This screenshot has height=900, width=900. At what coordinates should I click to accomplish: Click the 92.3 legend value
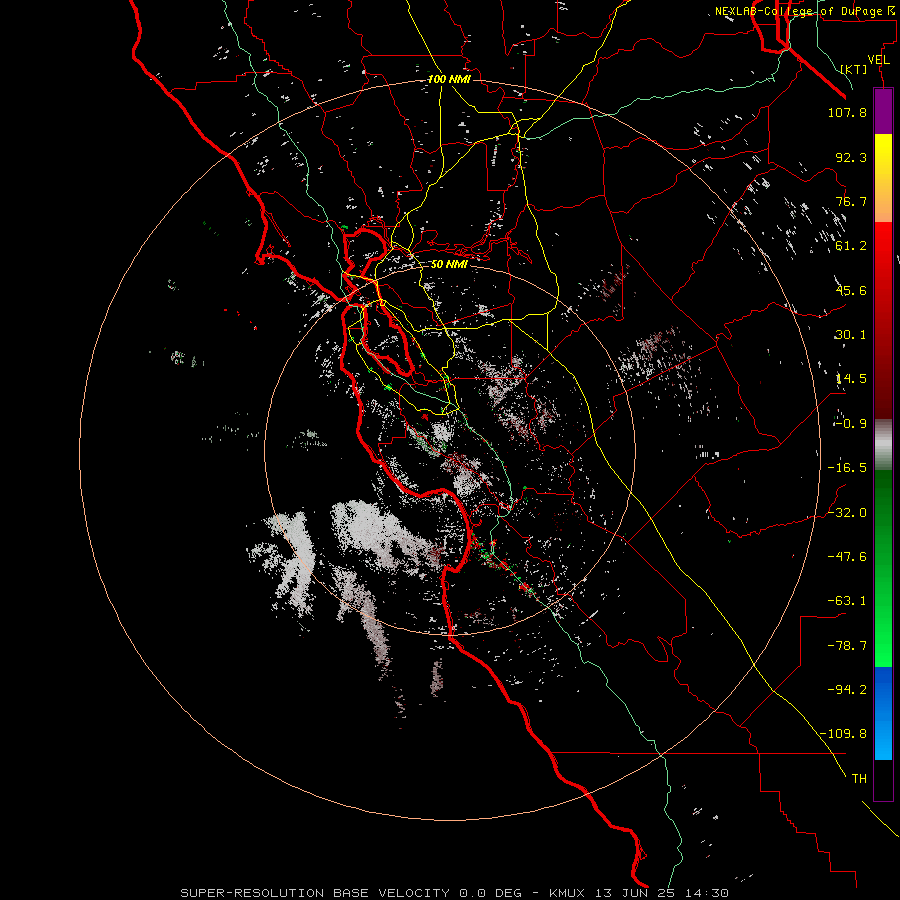pos(851,157)
